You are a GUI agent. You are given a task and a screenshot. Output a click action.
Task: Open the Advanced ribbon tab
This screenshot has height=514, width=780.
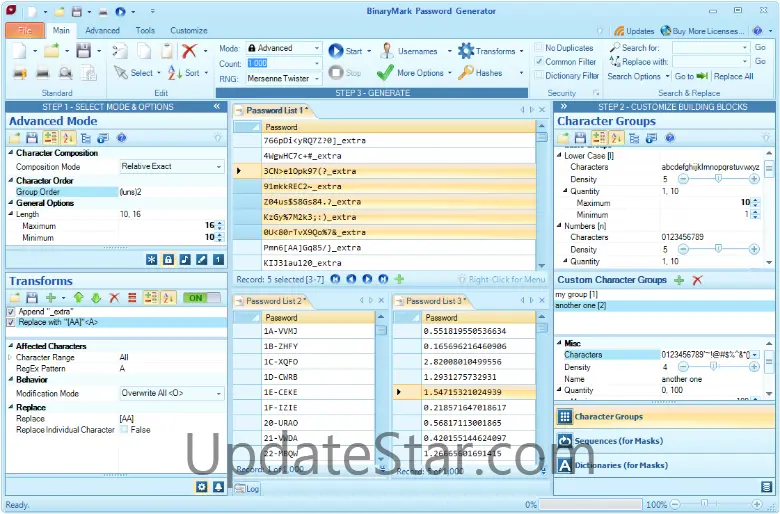102,30
